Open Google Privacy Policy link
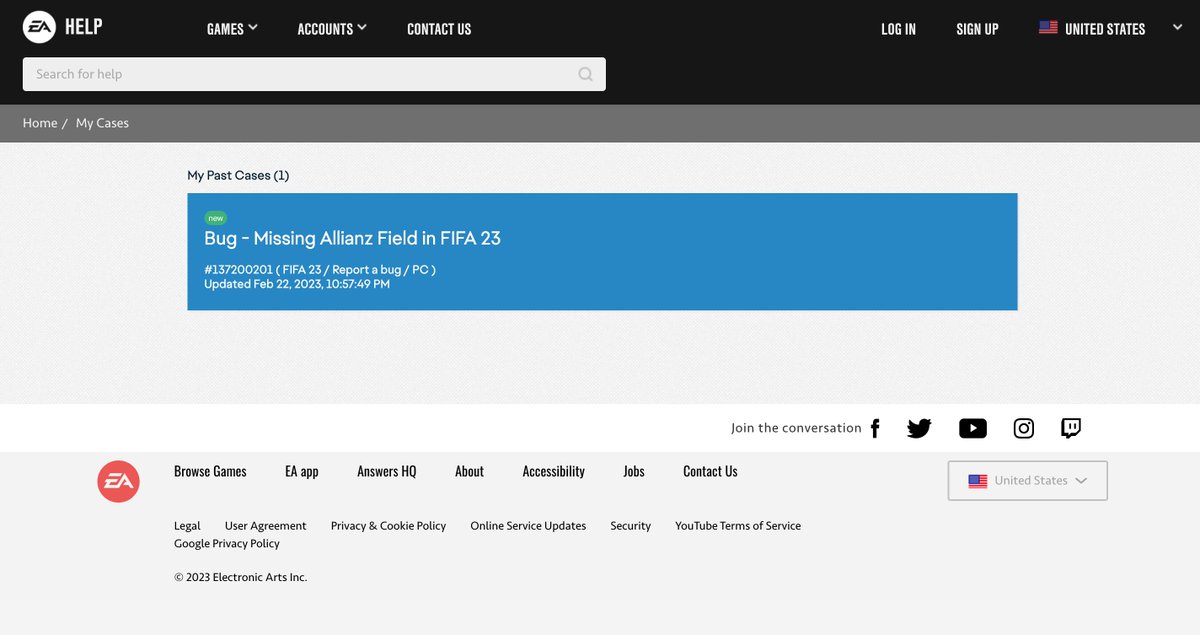 point(227,544)
